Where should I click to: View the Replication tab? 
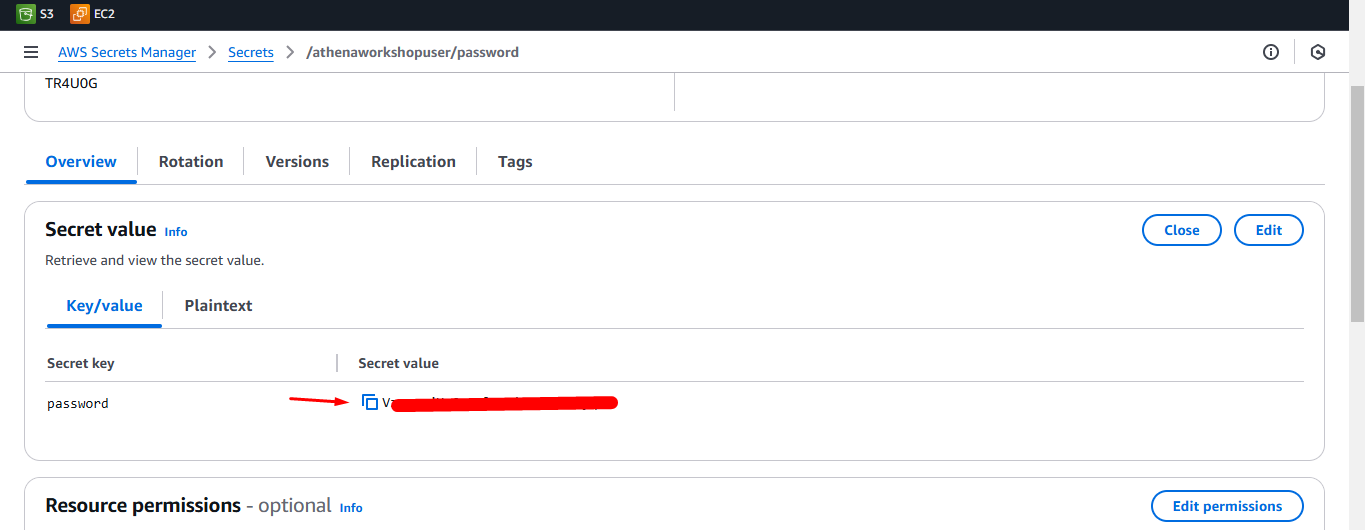413,161
